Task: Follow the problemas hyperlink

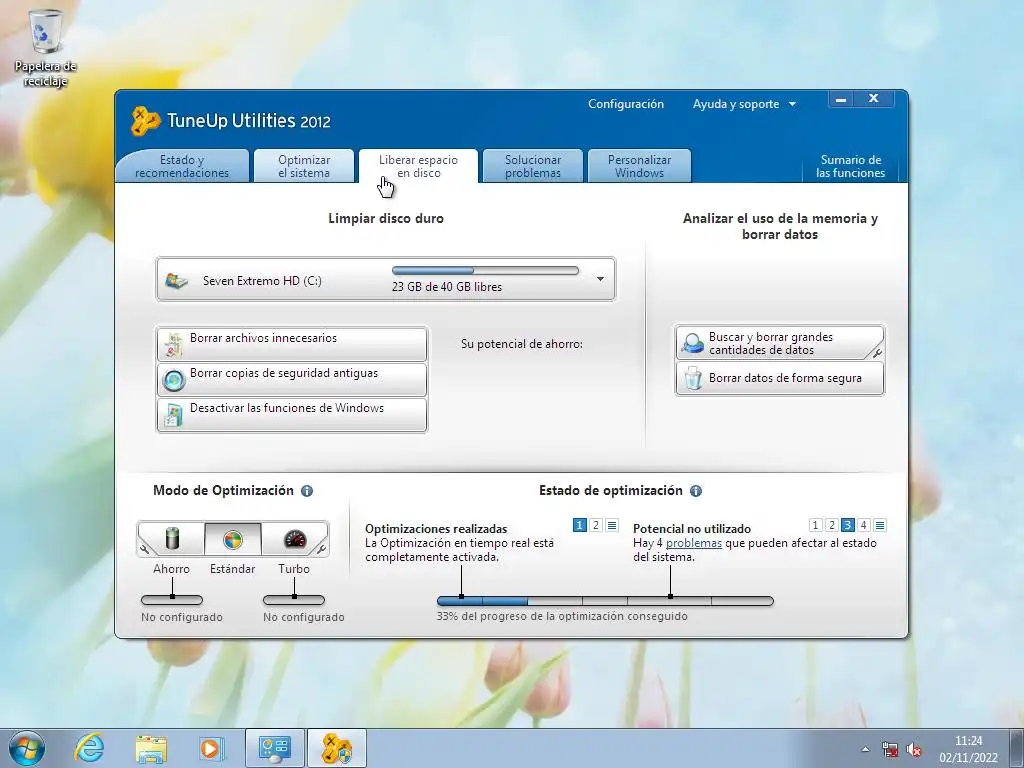Action: (694, 543)
